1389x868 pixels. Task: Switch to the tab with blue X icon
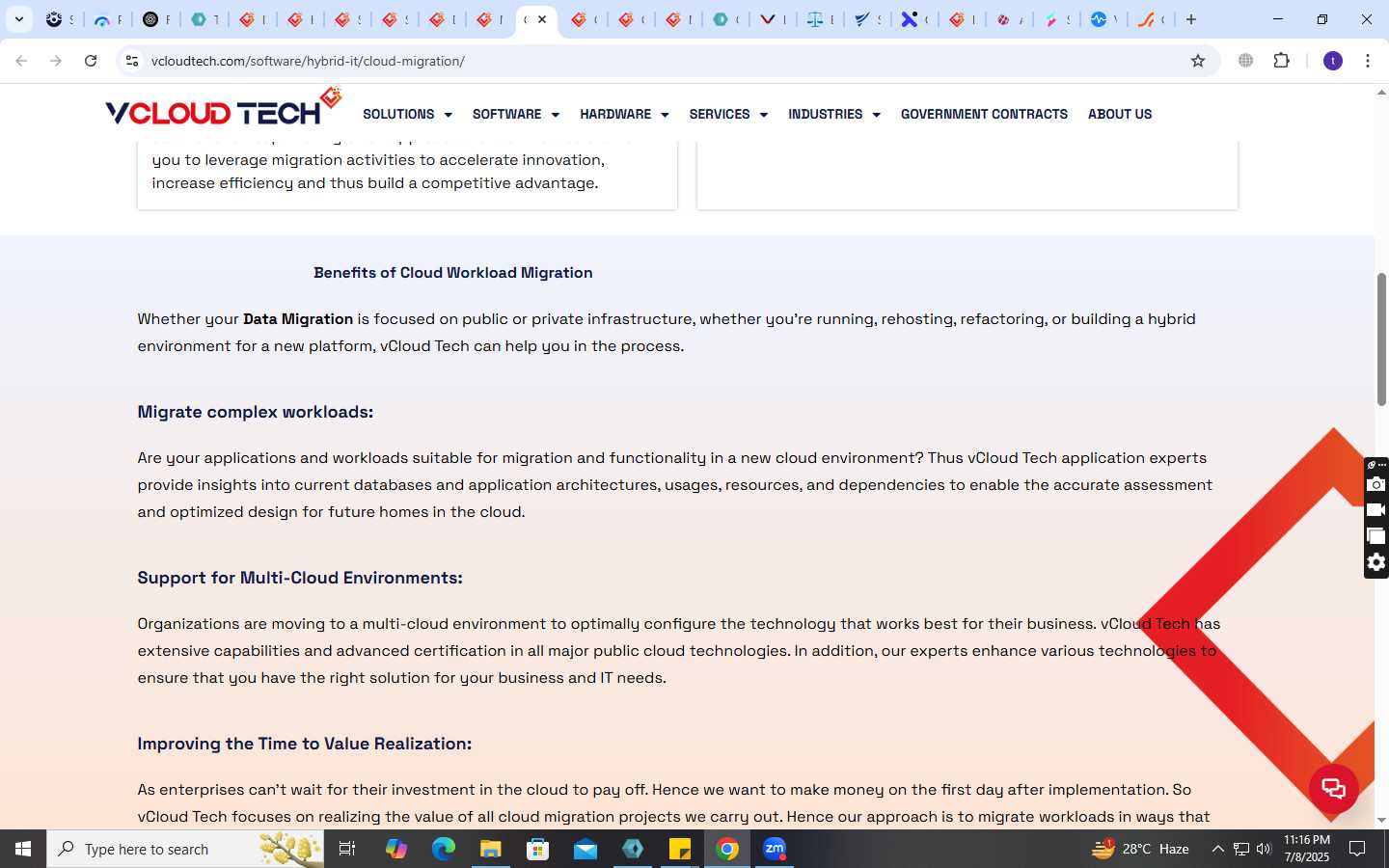tap(910, 19)
